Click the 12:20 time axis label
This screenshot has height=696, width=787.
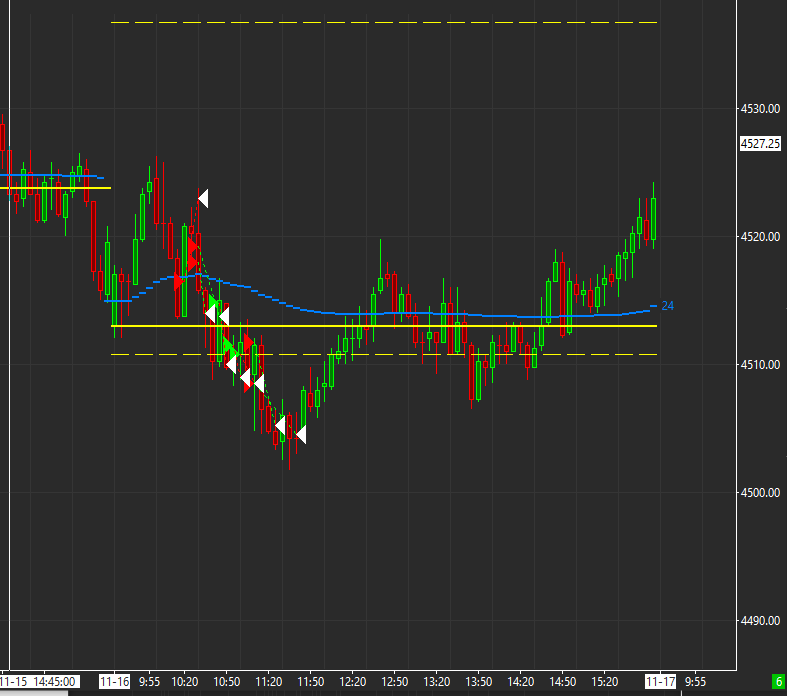[x=353, y=682]
